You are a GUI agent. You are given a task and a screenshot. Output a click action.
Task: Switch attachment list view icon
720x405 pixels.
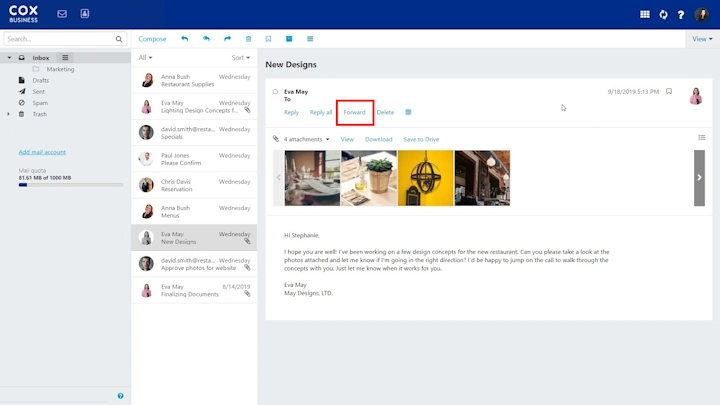click(702, 137)
